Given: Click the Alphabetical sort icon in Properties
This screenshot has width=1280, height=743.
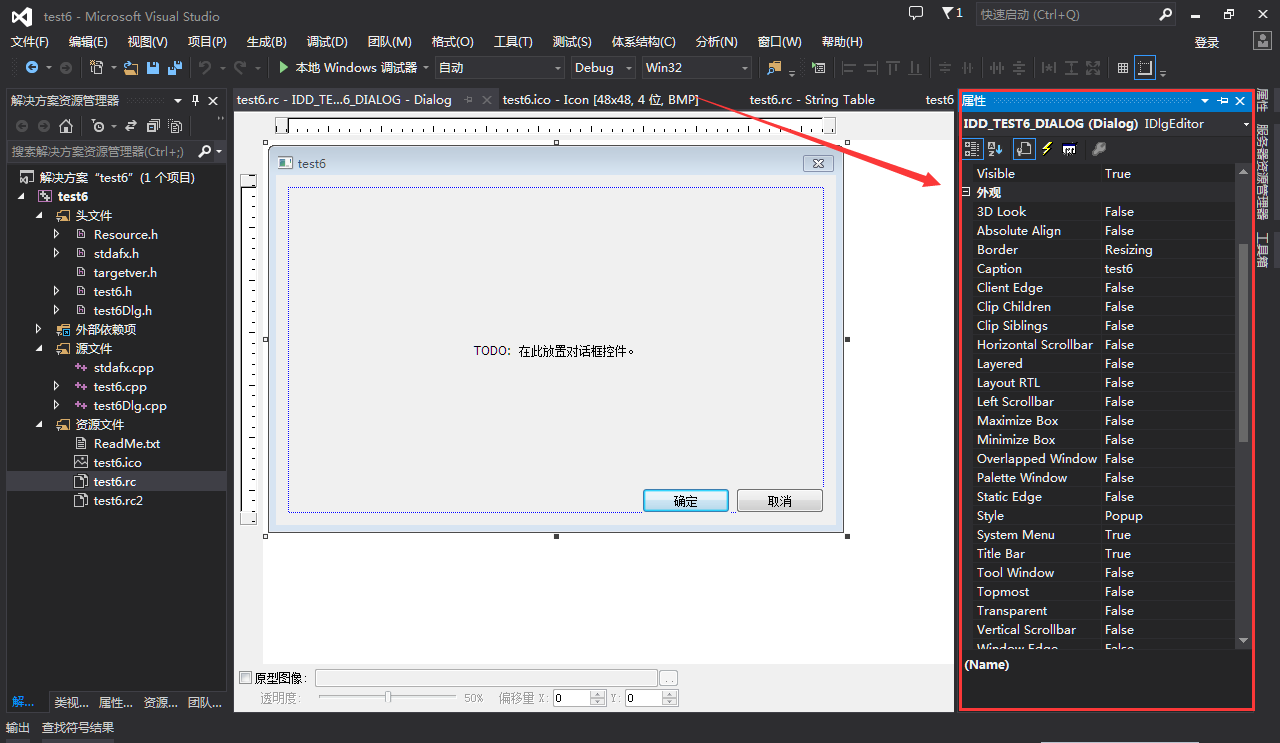Looking at the screenshot, I should pos(995,148).
